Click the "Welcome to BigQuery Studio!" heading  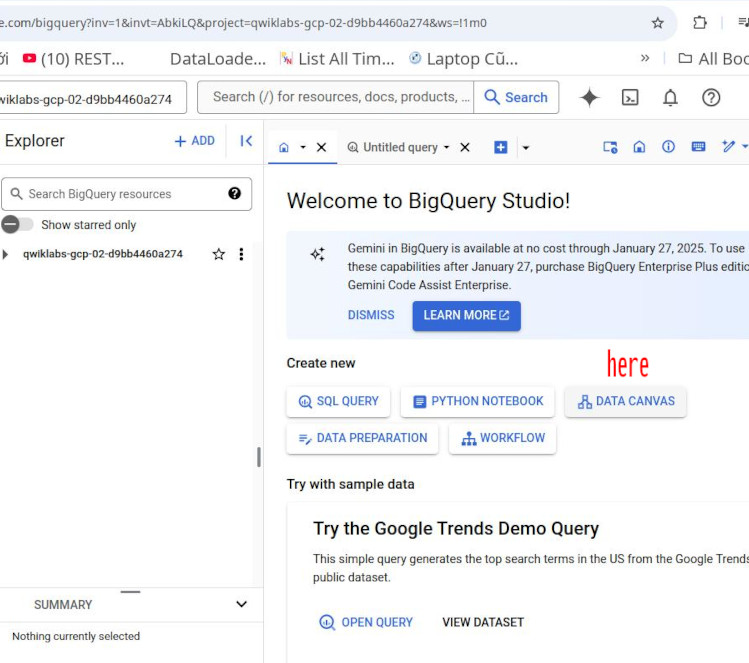pos(428,201)
